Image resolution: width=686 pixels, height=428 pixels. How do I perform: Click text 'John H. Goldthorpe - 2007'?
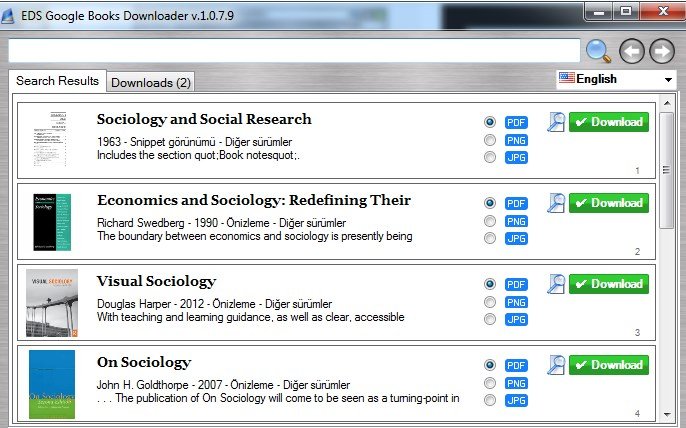[160, 385]
